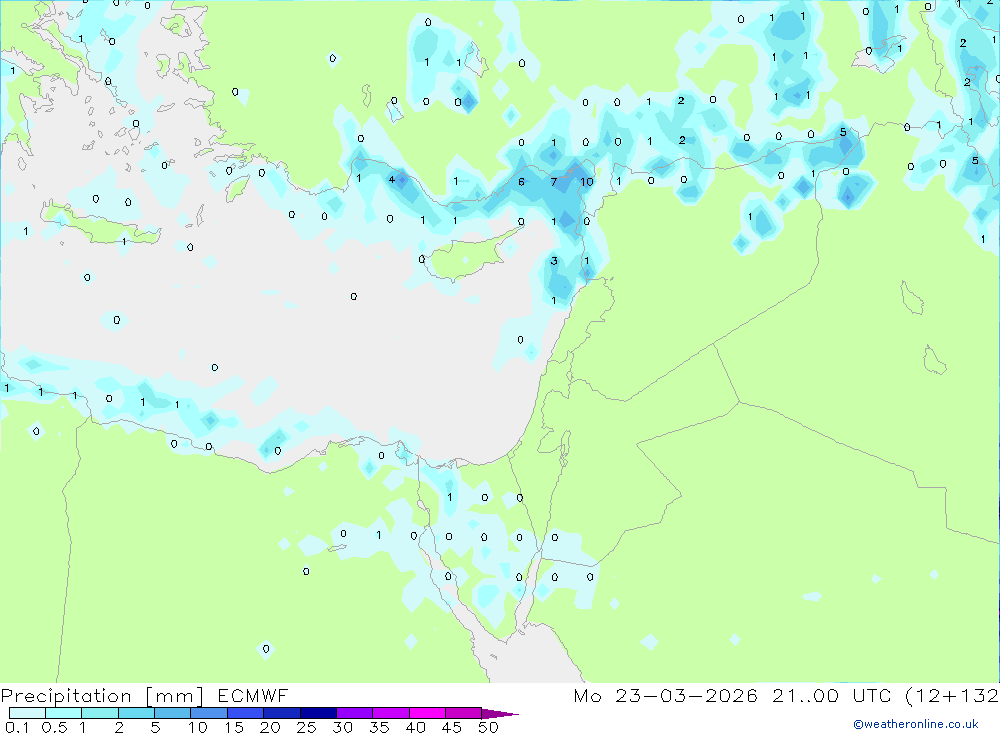Select the 10–15 mm blue legend swatch
The image size is (1000, 733).
point(209,713)
